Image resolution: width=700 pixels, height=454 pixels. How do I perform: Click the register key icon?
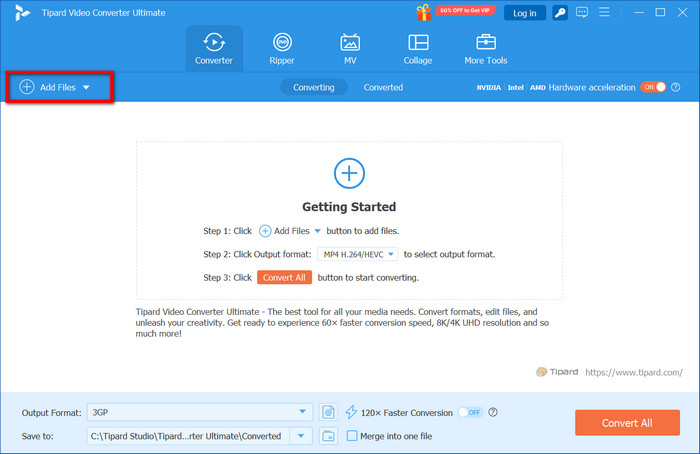(561, 13)
